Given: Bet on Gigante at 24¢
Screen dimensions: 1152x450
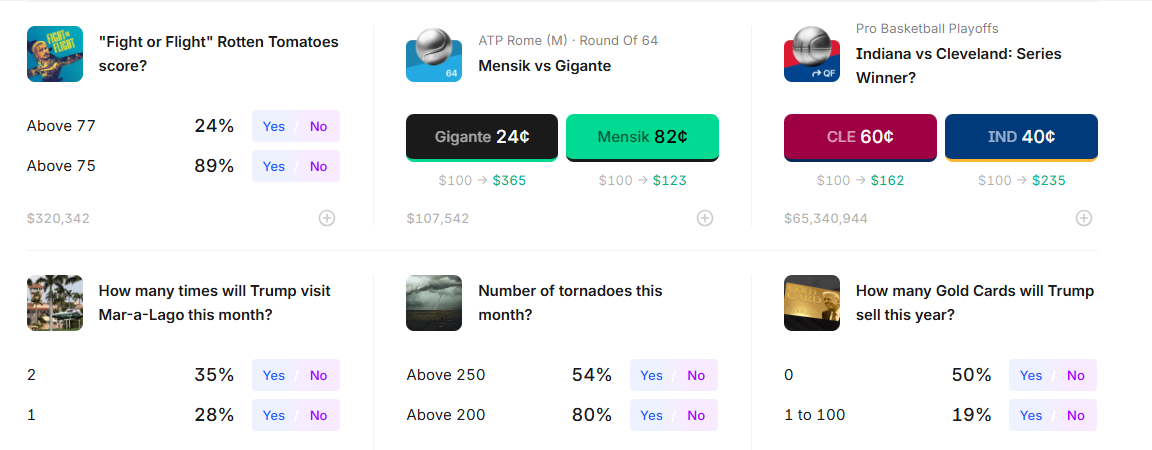Looking at the screenshot, I should [x=482, y=137].
